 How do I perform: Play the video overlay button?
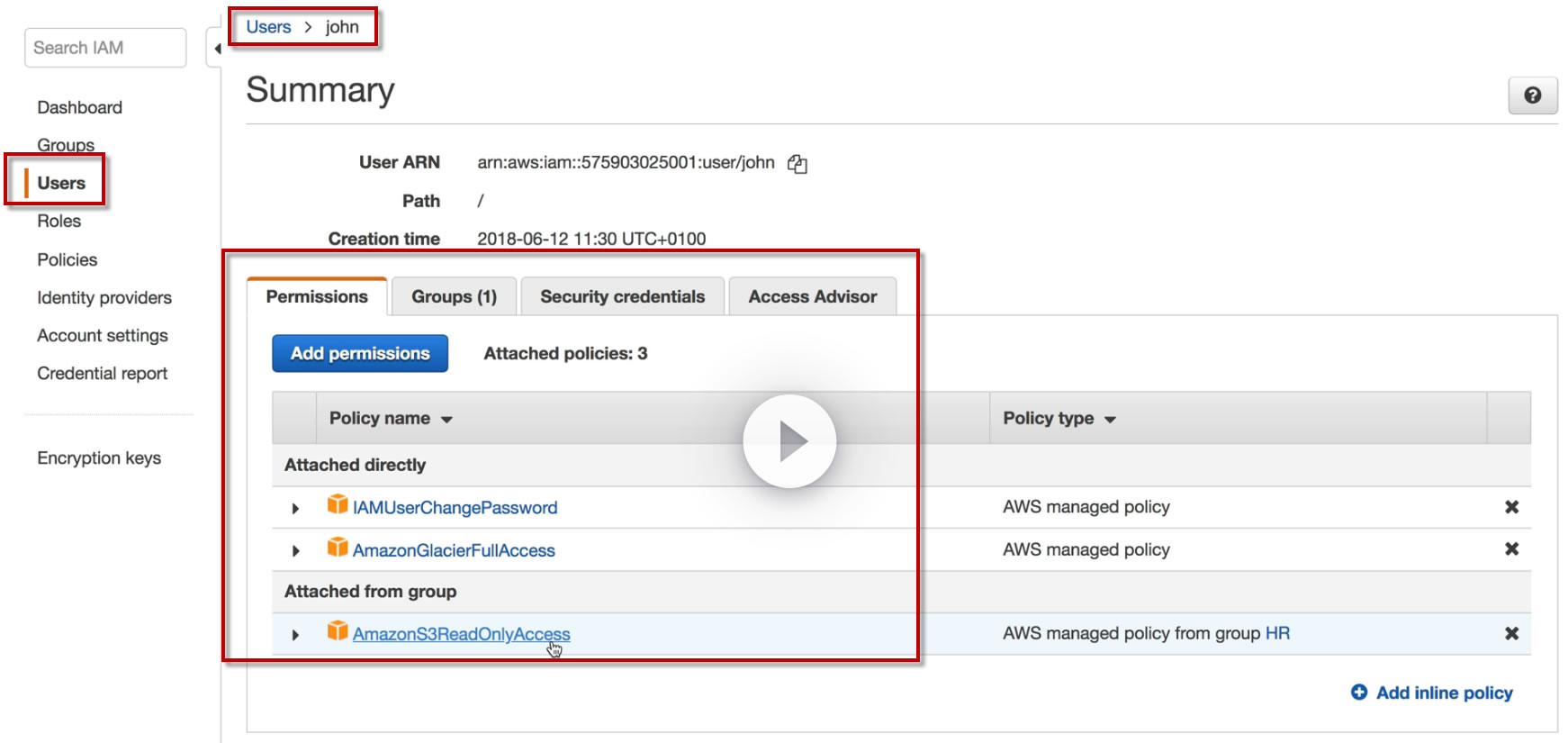(x=789, y=441)
